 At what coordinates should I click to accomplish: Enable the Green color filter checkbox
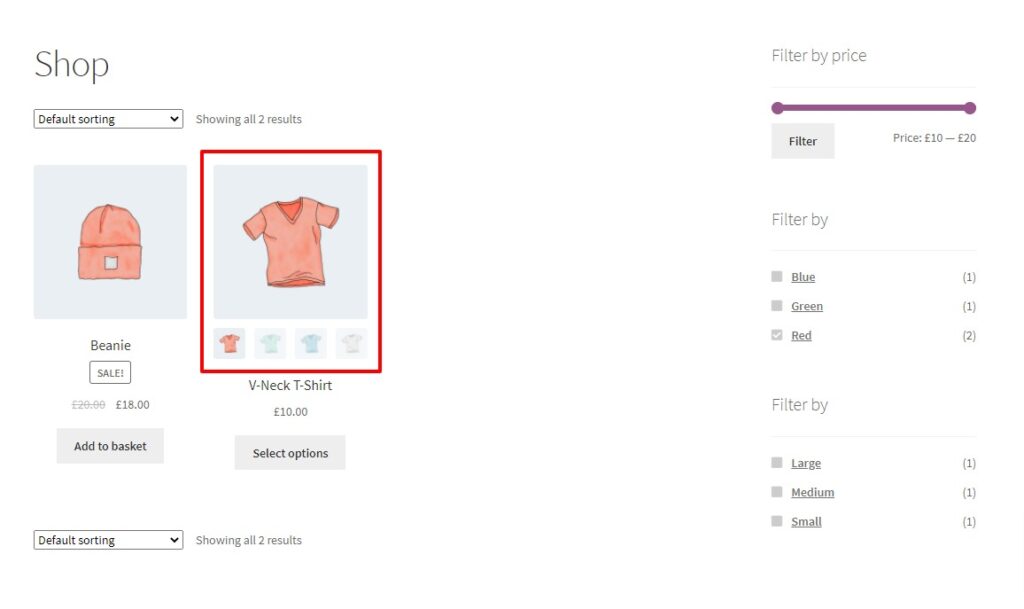[776, 305]
